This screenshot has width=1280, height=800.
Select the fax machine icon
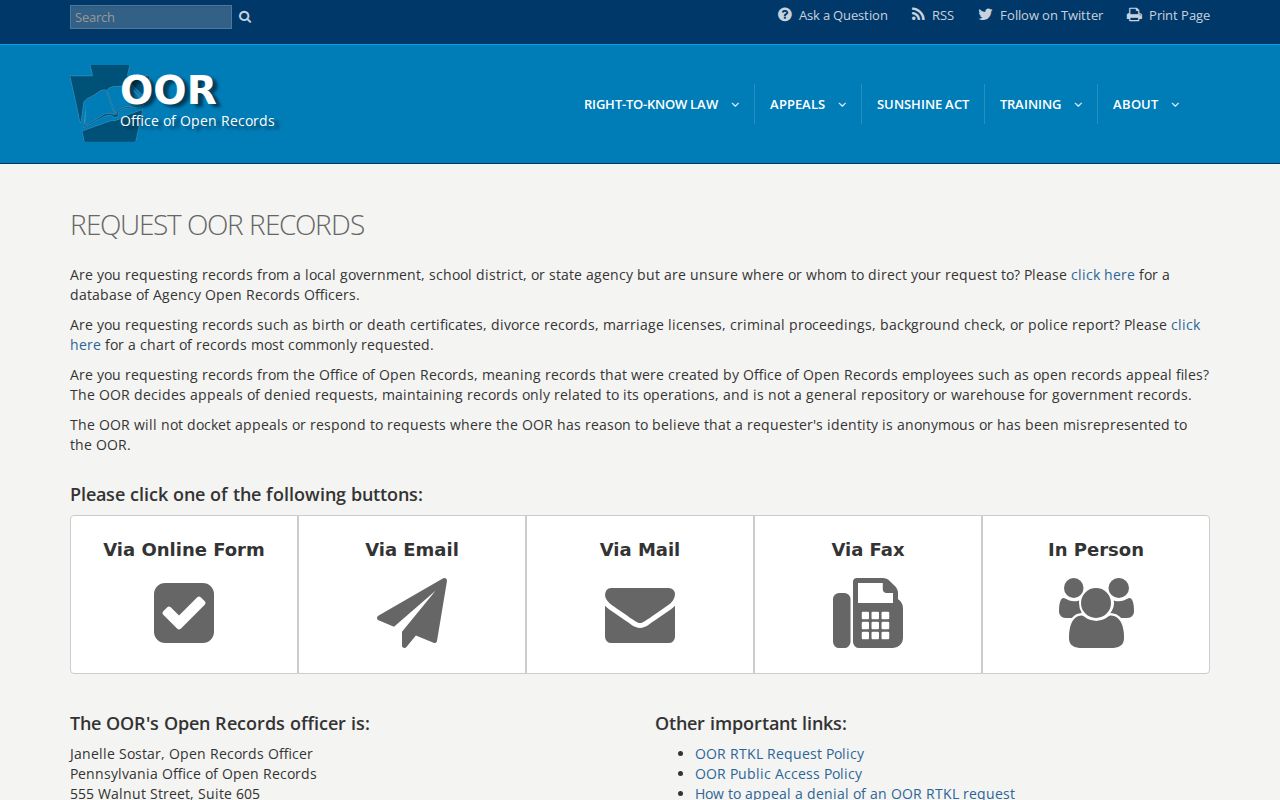868,613
